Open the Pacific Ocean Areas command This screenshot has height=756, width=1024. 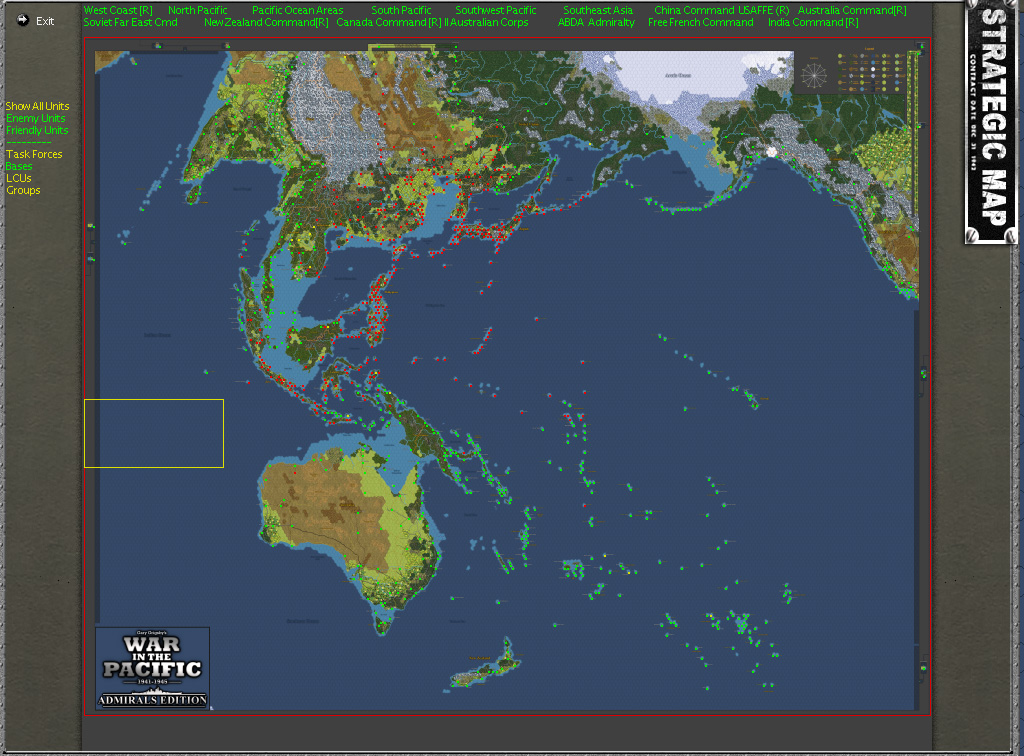point(296,9)
